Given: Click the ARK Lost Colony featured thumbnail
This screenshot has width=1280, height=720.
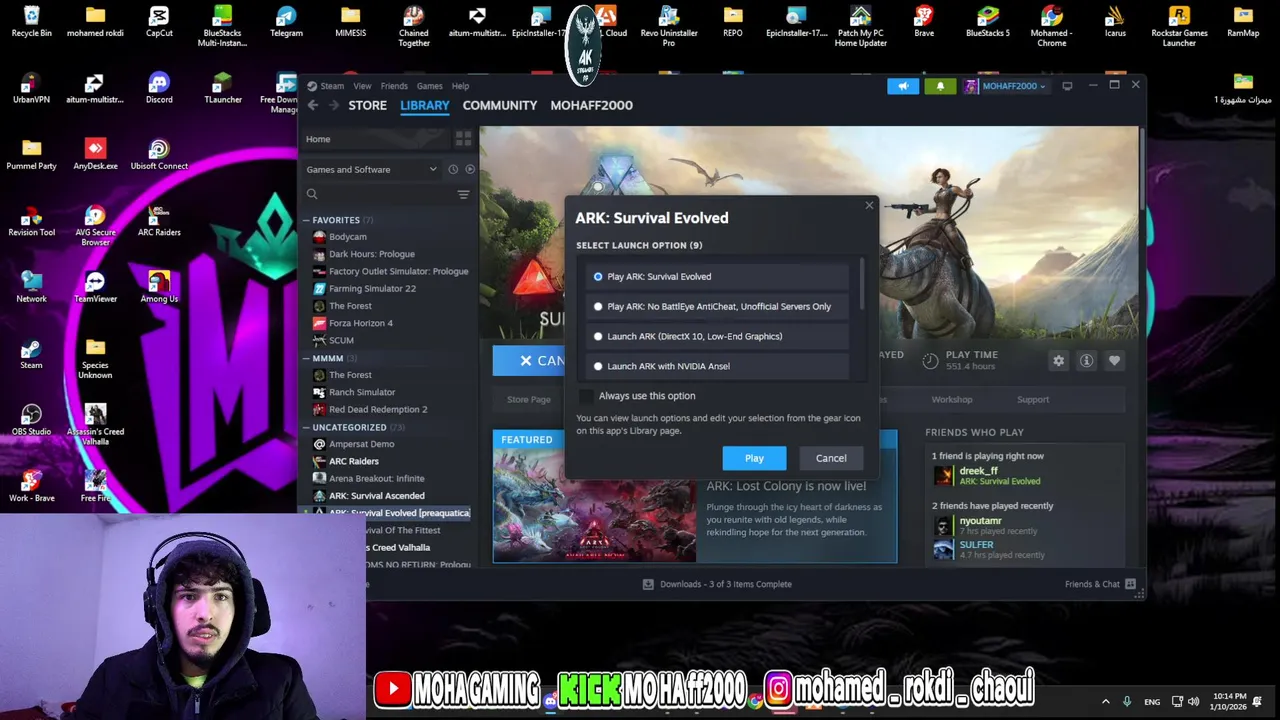Looking at the screenshot, I should (x=594, y=505).
